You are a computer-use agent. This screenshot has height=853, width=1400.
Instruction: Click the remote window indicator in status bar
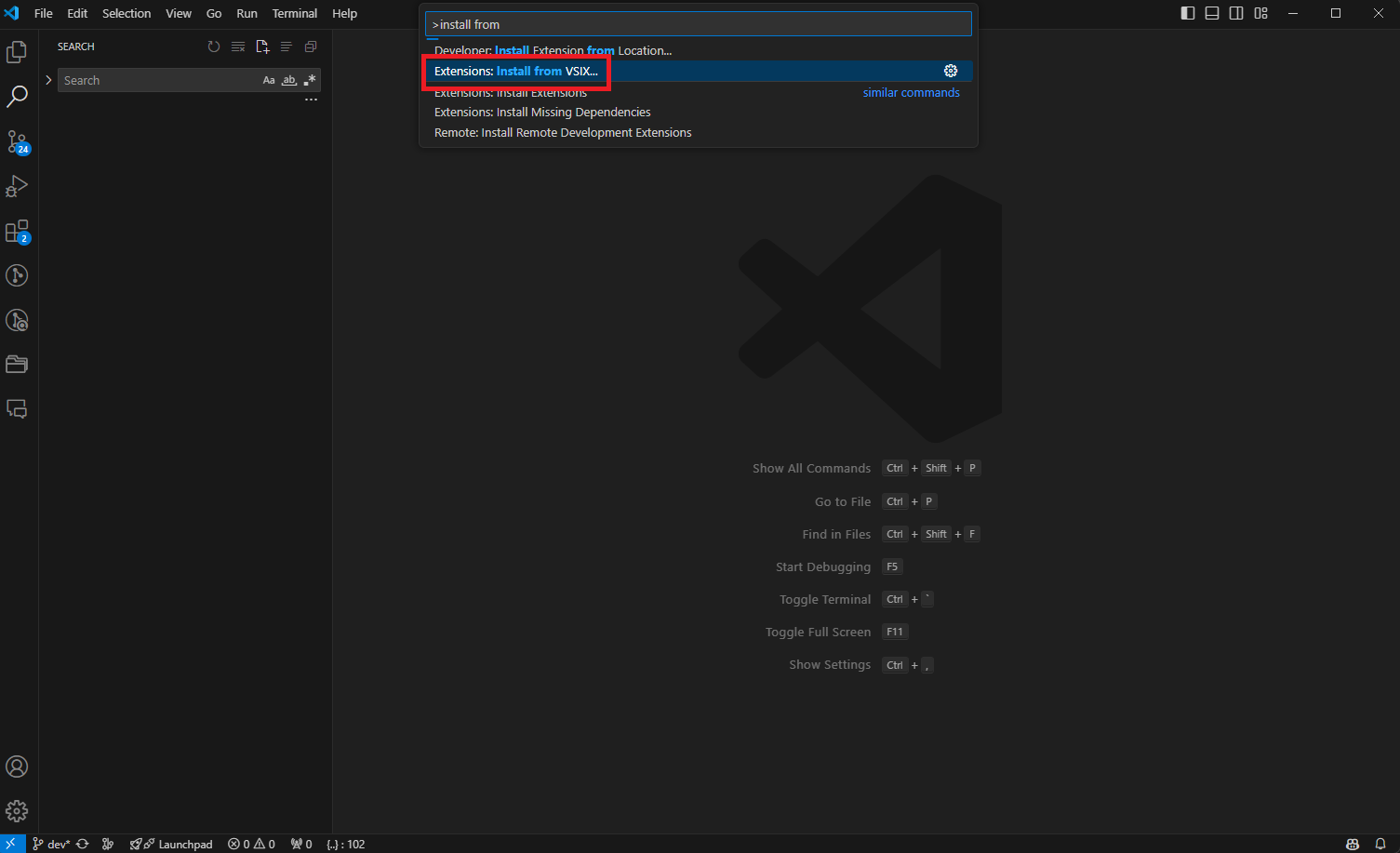coord(11,844)
